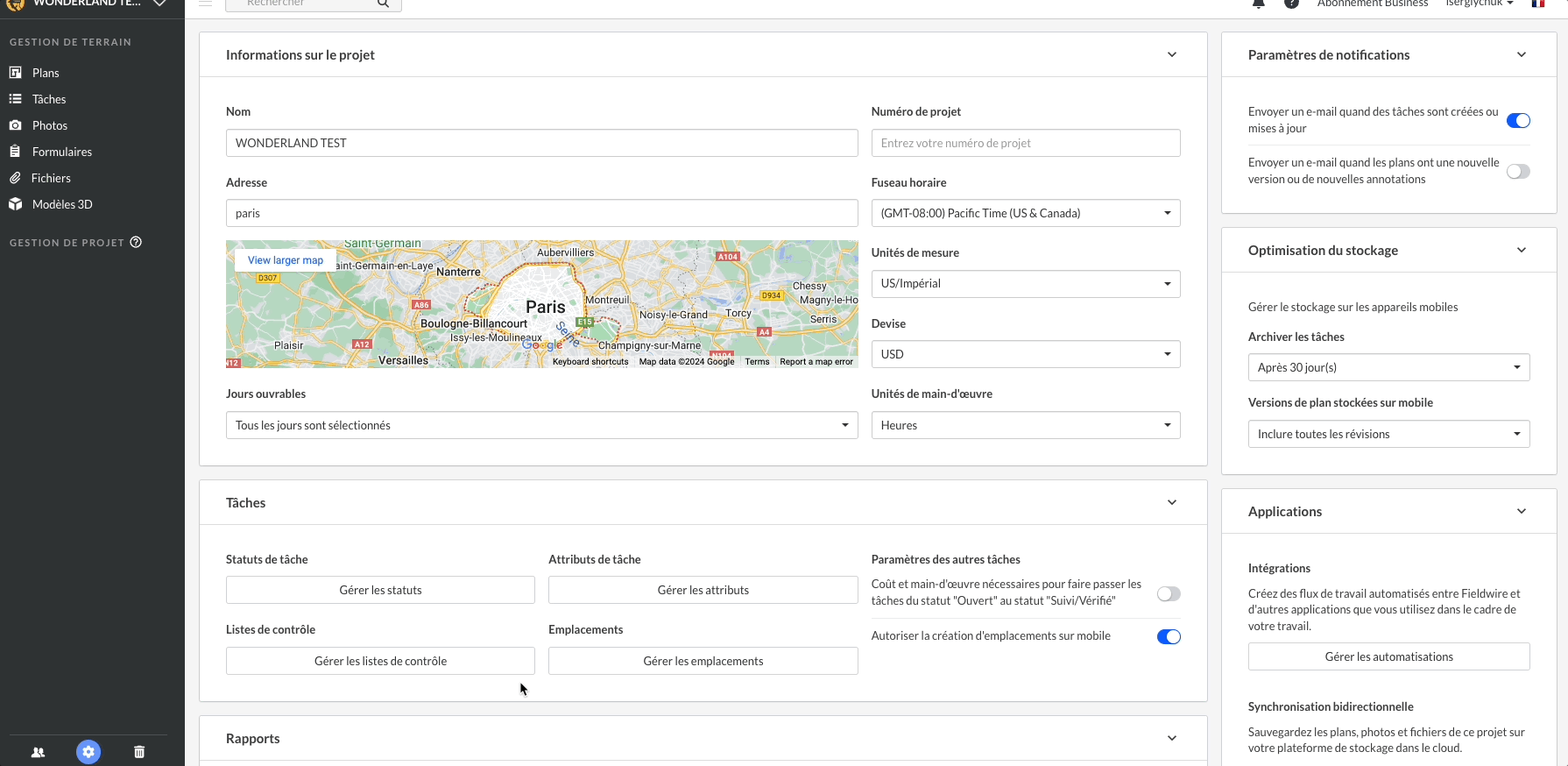The height and width of the screenshot is (766, 1568).
Task: Open Plans from the sidebar icon
Action: [x=15, y=73]
